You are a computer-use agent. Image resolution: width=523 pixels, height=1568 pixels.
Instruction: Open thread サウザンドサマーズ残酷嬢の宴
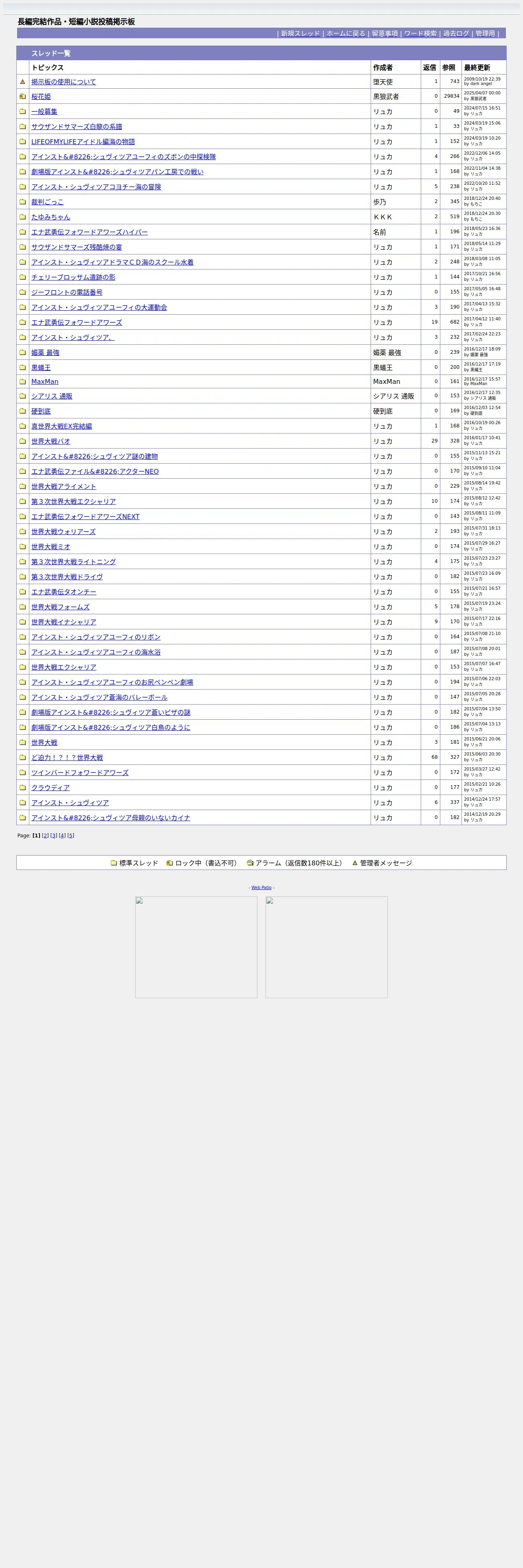tap(77, 247)
